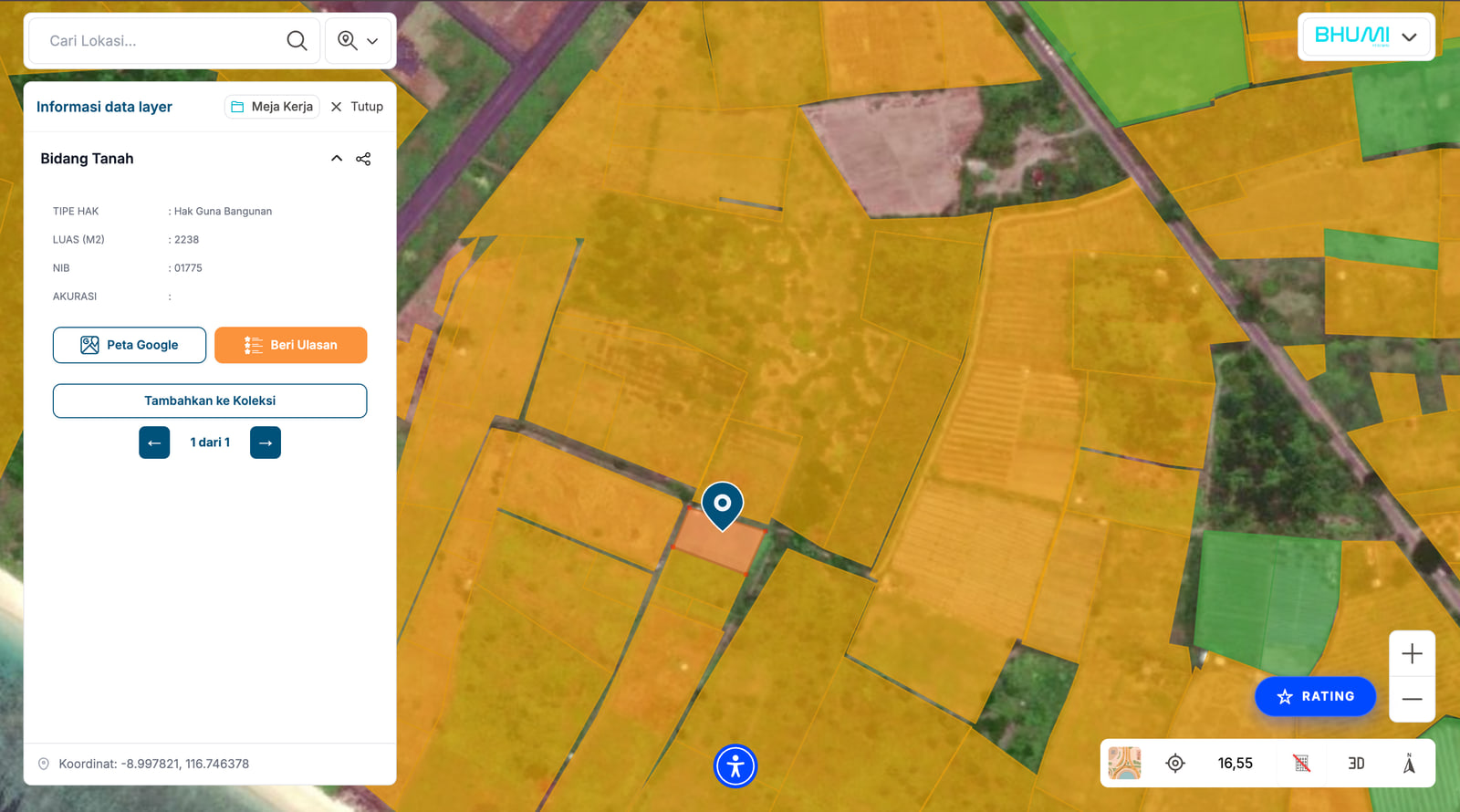This screenshot has width=1460, height=812.
Task: Toggle the parcel layer visibility icon
Action: (1301, 763)
